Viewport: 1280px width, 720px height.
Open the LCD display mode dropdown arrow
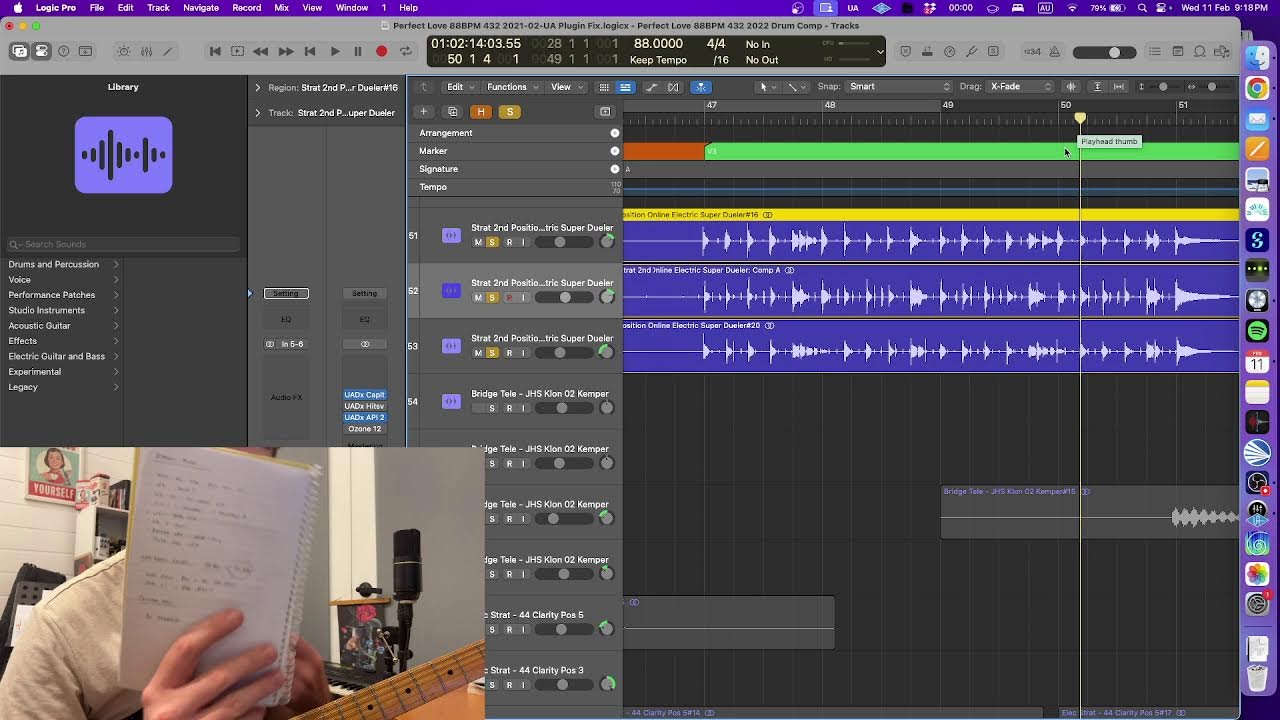coord(879,52)
